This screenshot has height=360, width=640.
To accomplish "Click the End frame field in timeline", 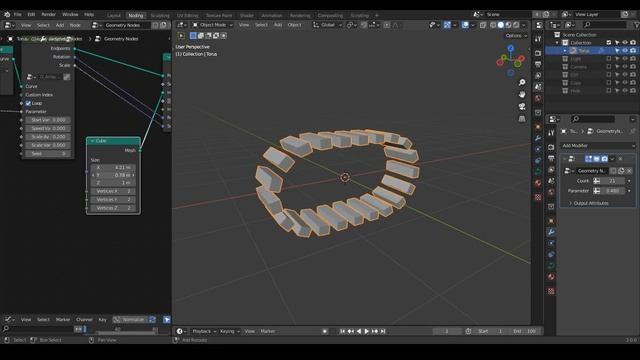I will (525, 331).
